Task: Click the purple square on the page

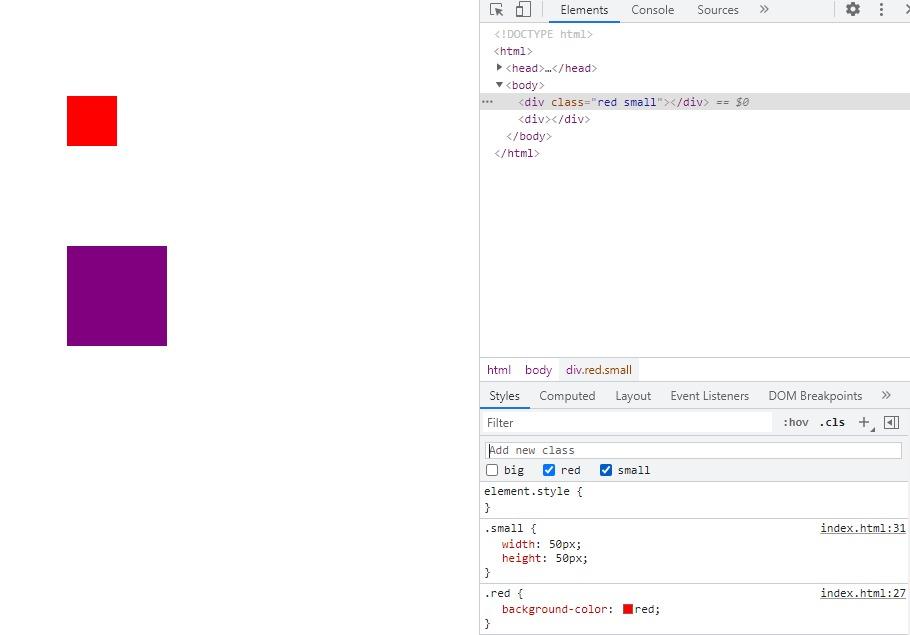Action: pos(117,296)
